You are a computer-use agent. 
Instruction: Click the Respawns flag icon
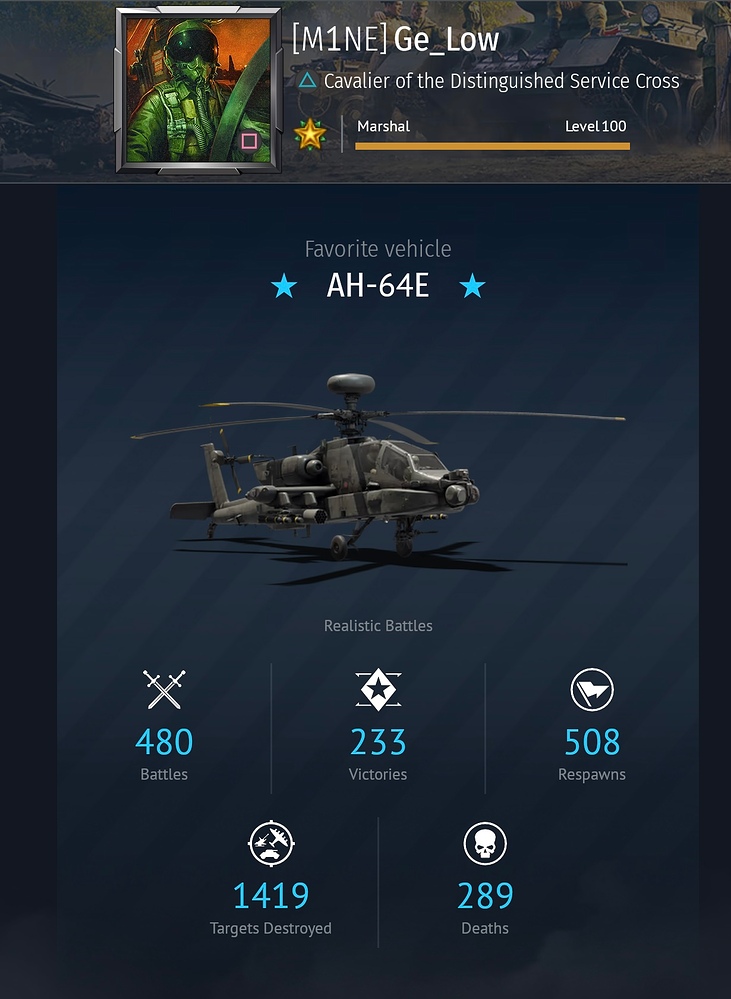(592, 689)
